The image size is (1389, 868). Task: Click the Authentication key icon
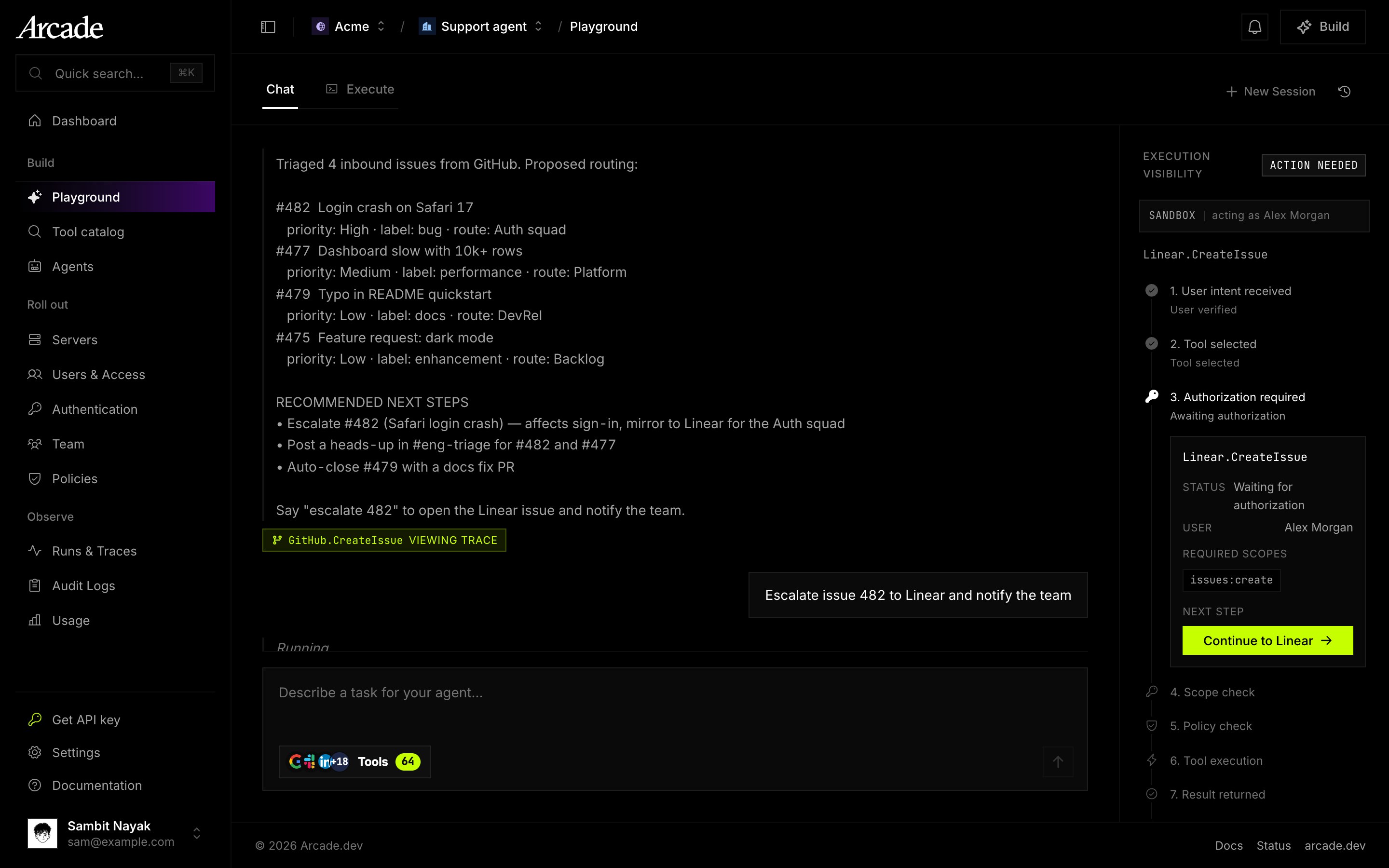(35, 409)
